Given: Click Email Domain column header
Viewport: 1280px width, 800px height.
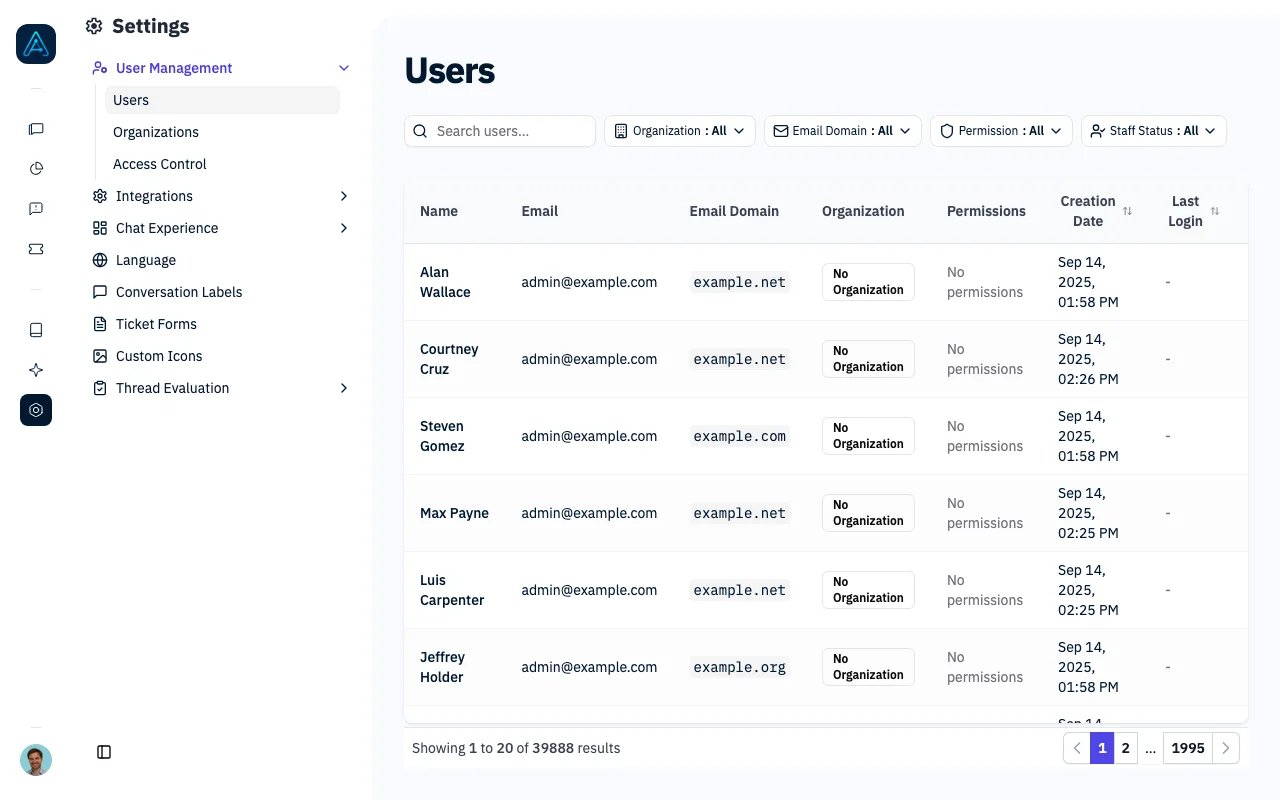Looking at the screenshot, I should click(x=734, y=211).
